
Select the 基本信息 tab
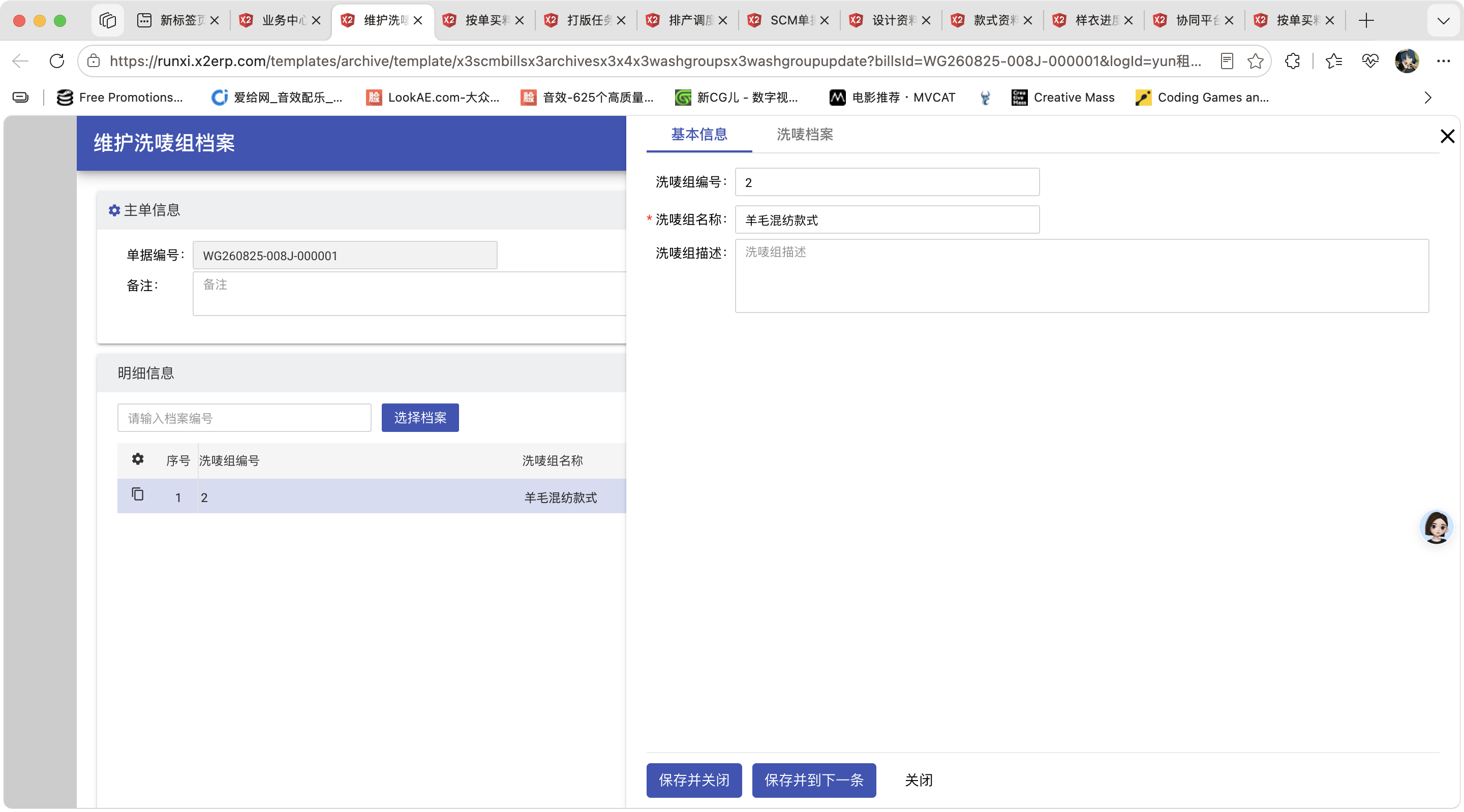coord(699,135)
